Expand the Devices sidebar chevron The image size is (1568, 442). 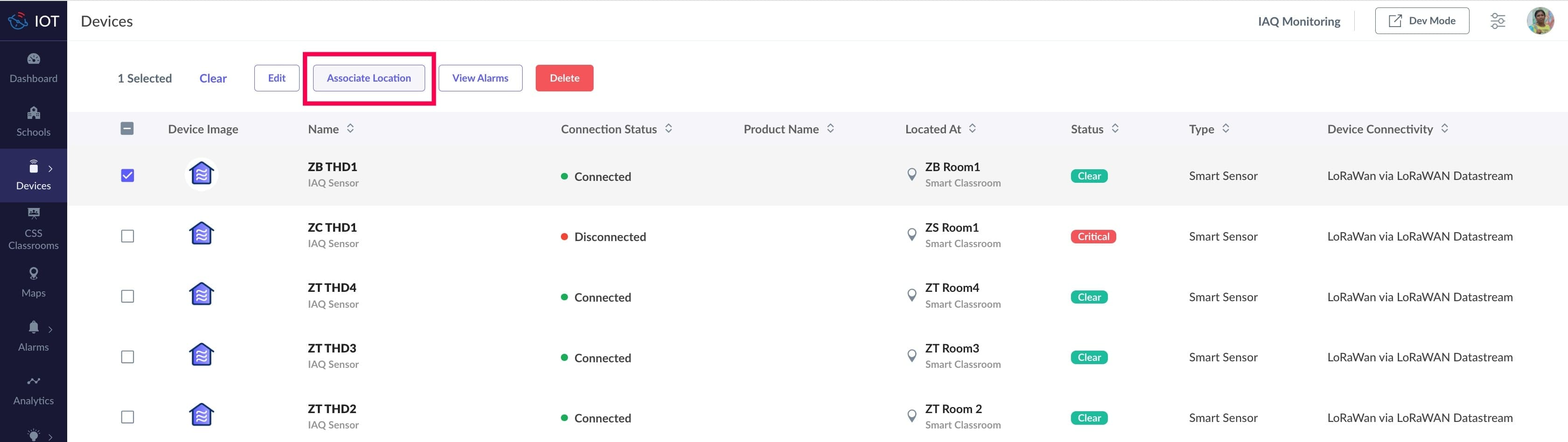coord(50,168)
